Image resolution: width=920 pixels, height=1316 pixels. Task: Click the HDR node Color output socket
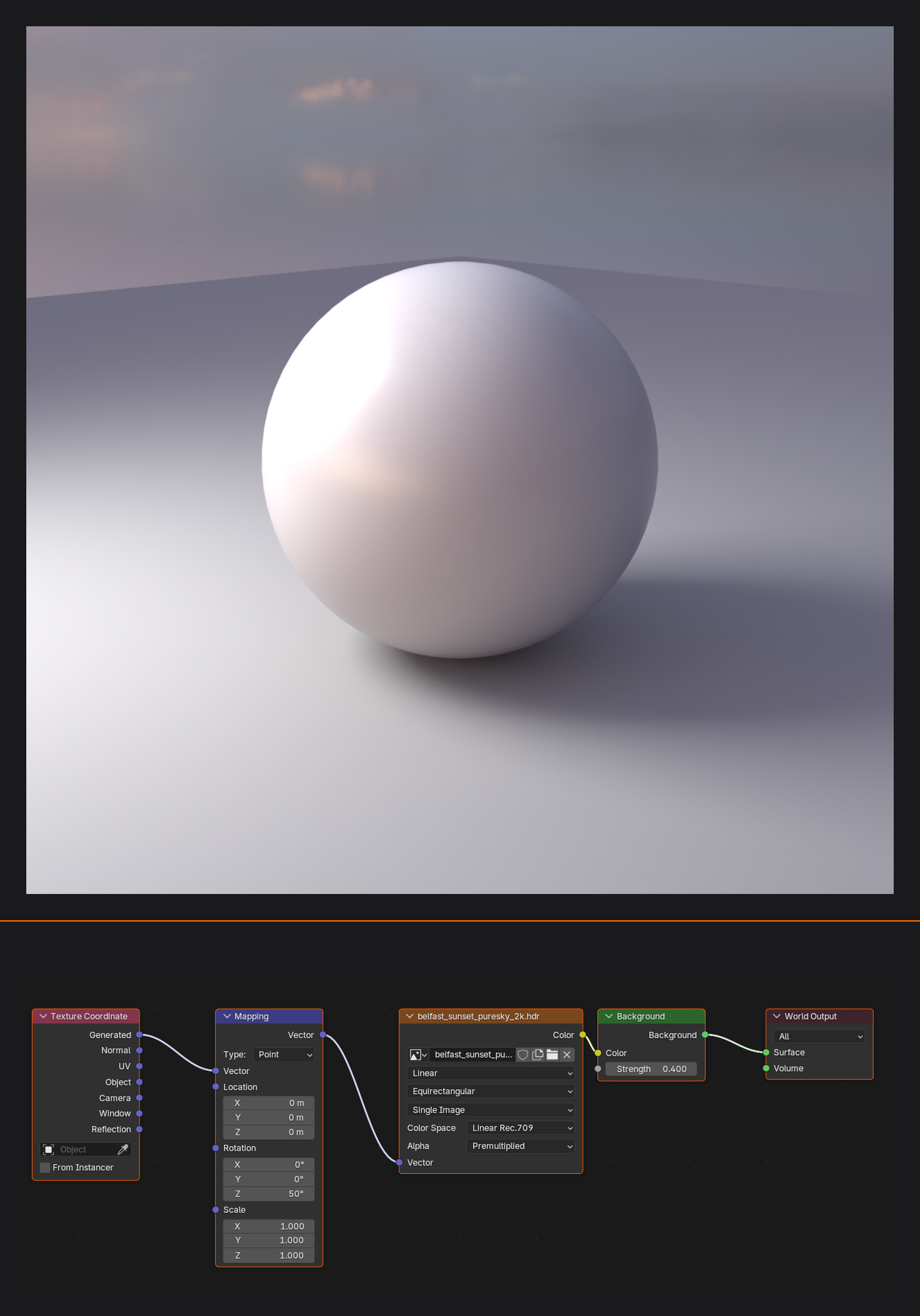point(582,1035)
